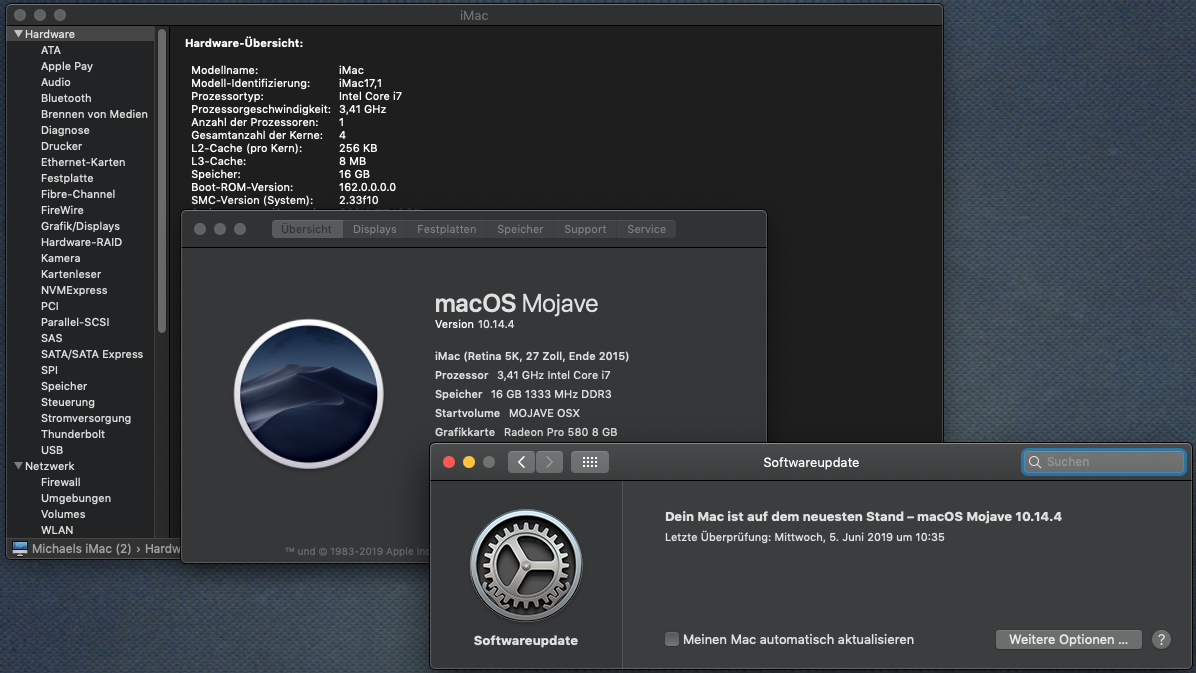Click the iMac17,1 model identifier value
The height and width of the screenshot is (673, 1196).
(360, 83)
